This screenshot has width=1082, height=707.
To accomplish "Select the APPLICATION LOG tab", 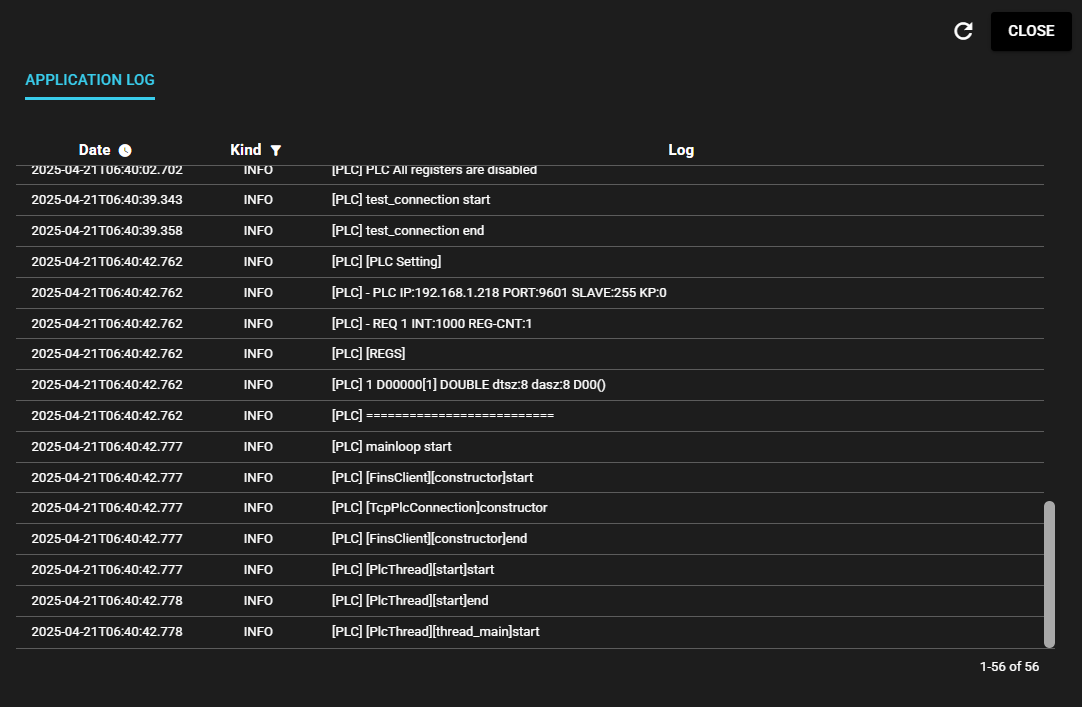I will 90,80.
